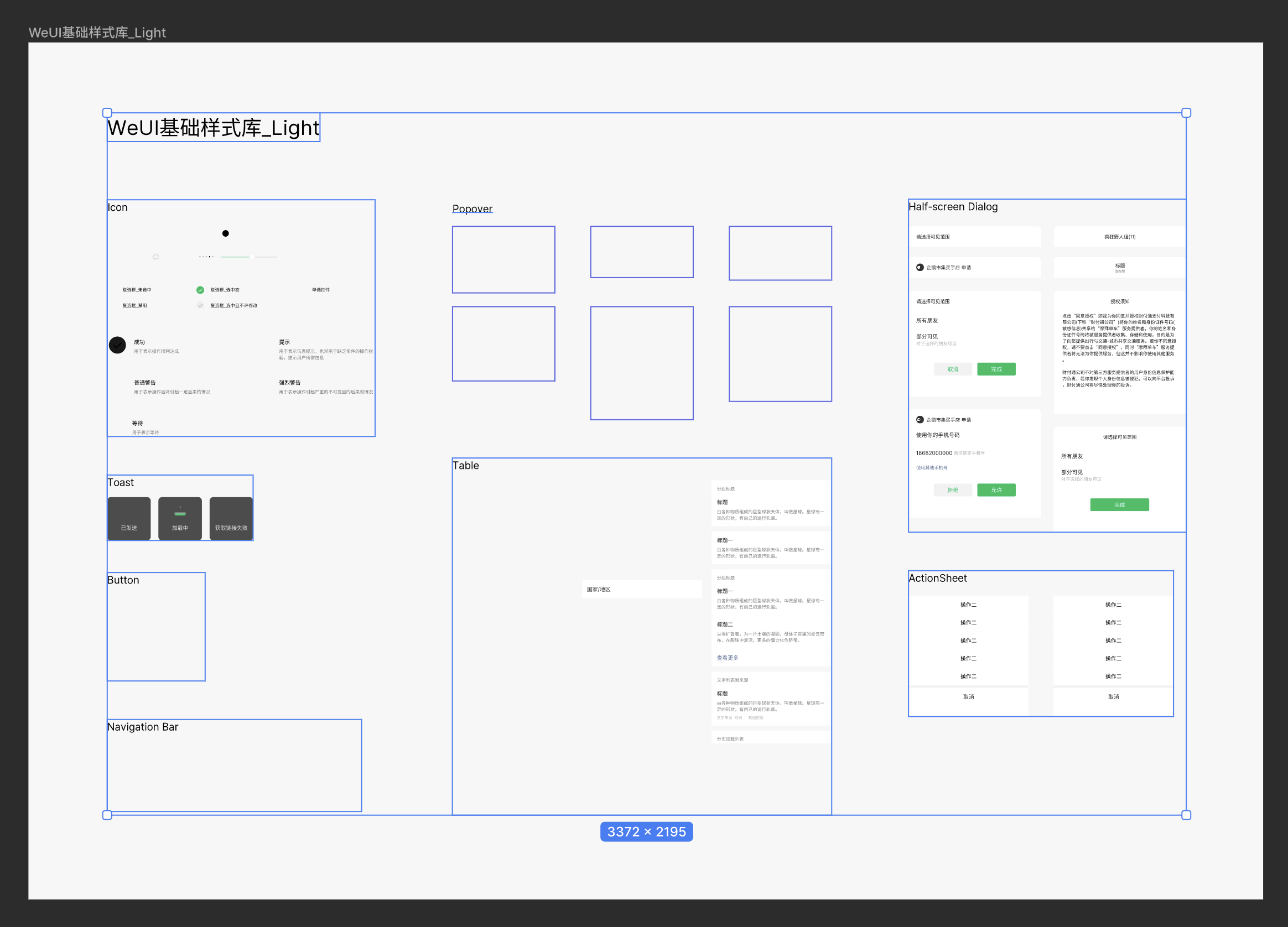Select the Table frame label

(466, 466)
